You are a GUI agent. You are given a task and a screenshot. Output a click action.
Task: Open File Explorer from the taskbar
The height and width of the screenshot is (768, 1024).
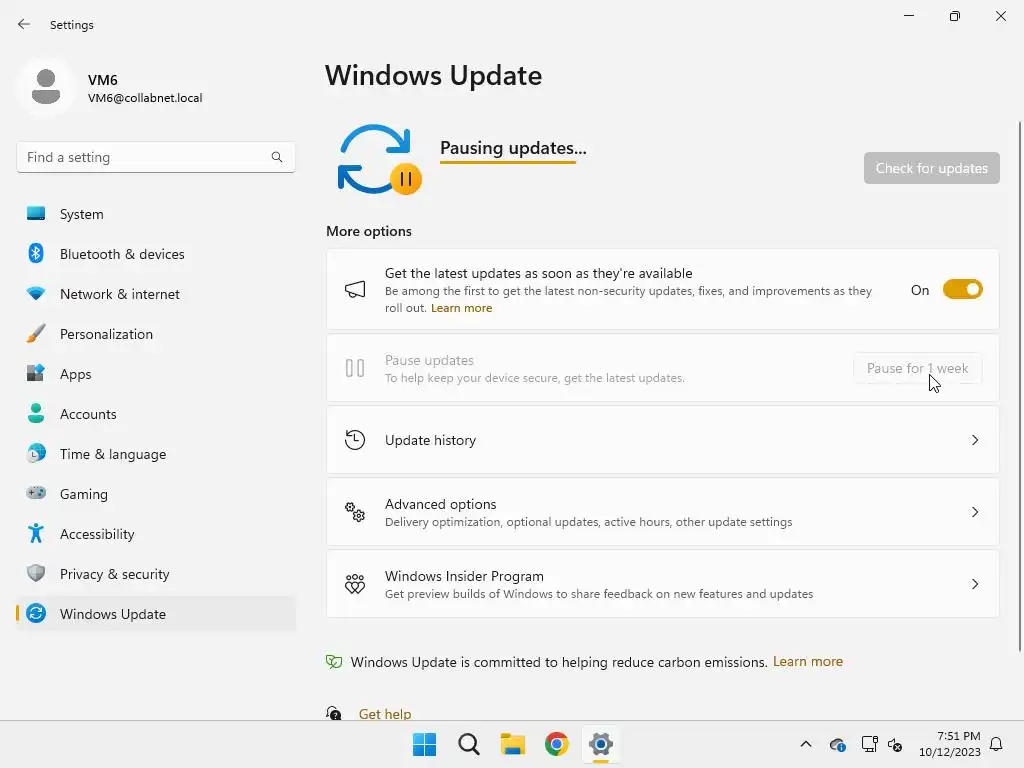pos(513,744)
